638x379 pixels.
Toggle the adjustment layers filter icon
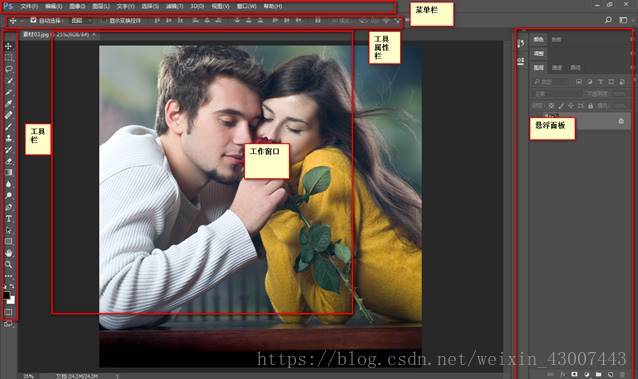point(590,82)
